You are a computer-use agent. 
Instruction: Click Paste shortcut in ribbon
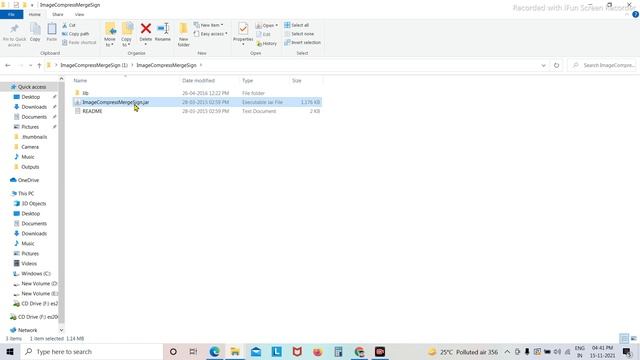(x=79, y=42)
